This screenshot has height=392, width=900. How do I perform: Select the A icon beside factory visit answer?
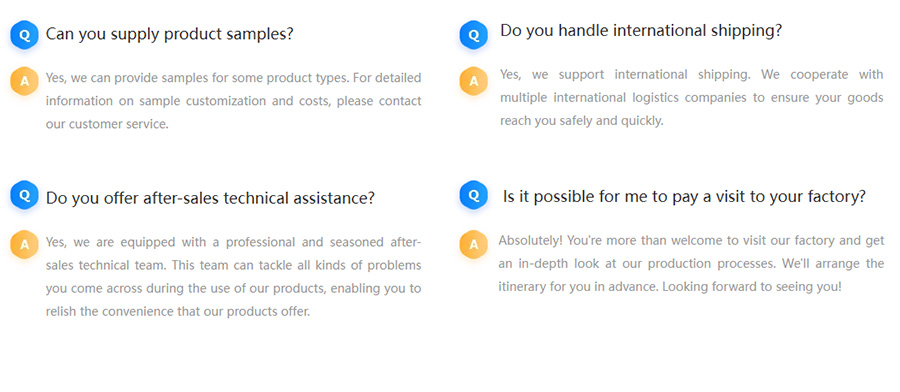coord(474,244)
